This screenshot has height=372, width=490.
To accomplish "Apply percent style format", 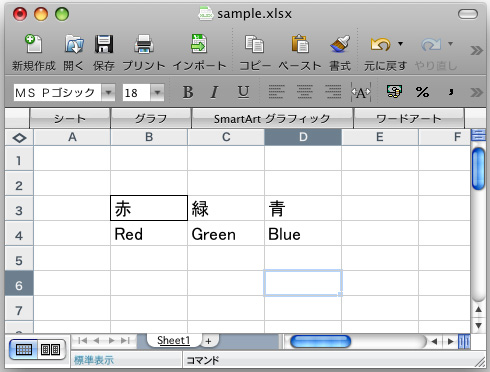I will coord(422,92).
